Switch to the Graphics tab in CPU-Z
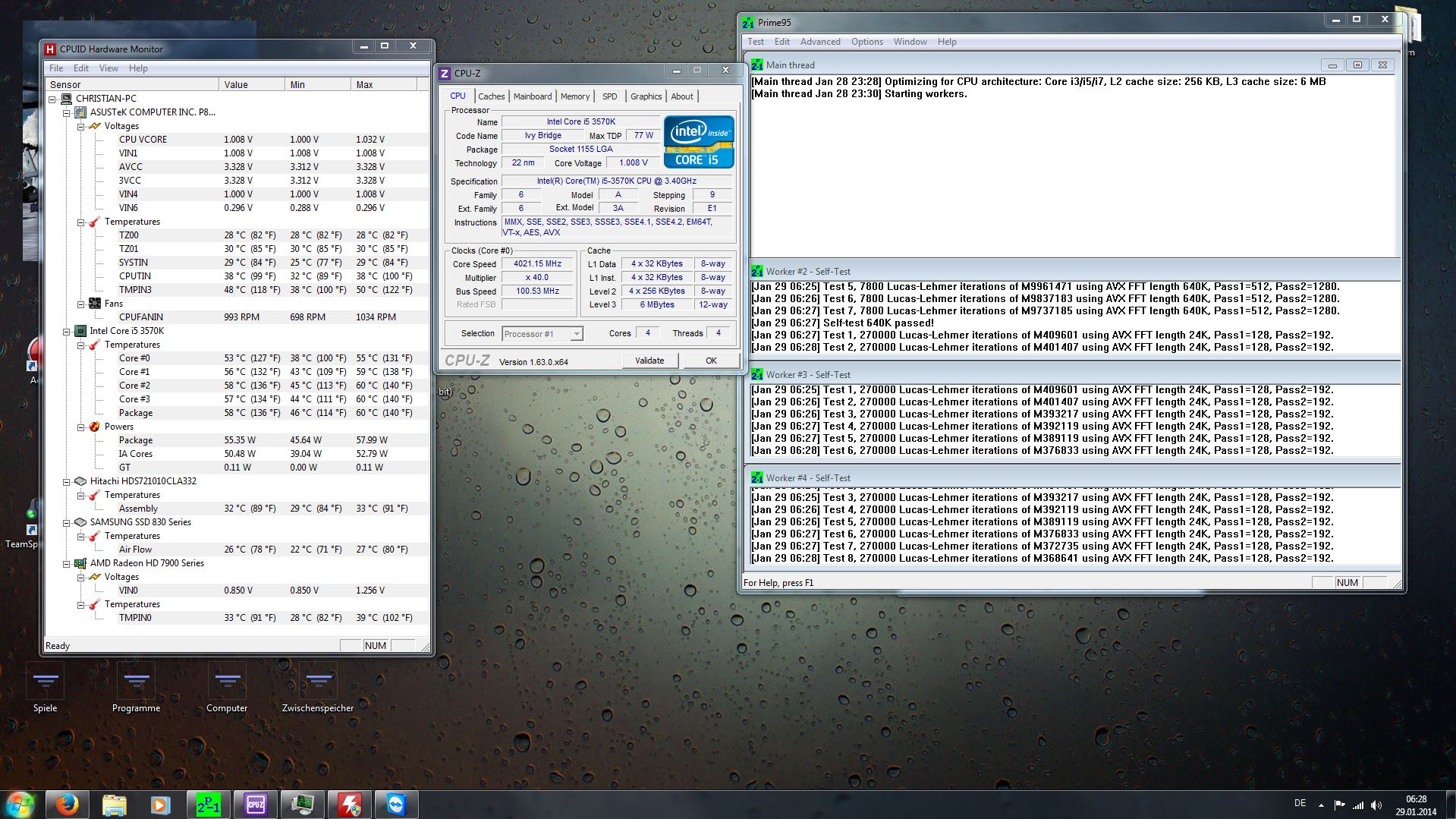This screenshot has width=1456, height=819. tap(646, 96)
